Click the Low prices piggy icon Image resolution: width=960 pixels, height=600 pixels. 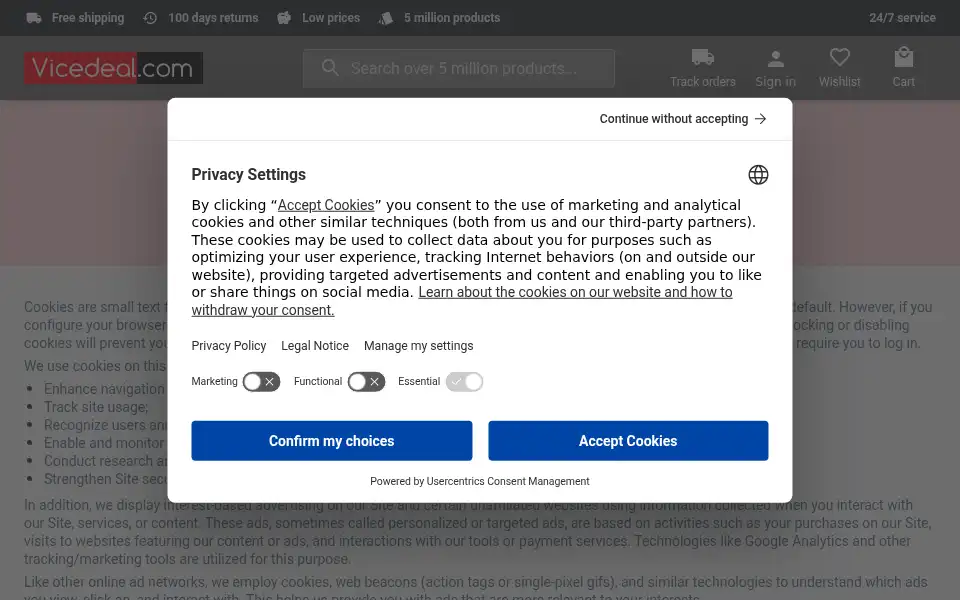(284, 18)
